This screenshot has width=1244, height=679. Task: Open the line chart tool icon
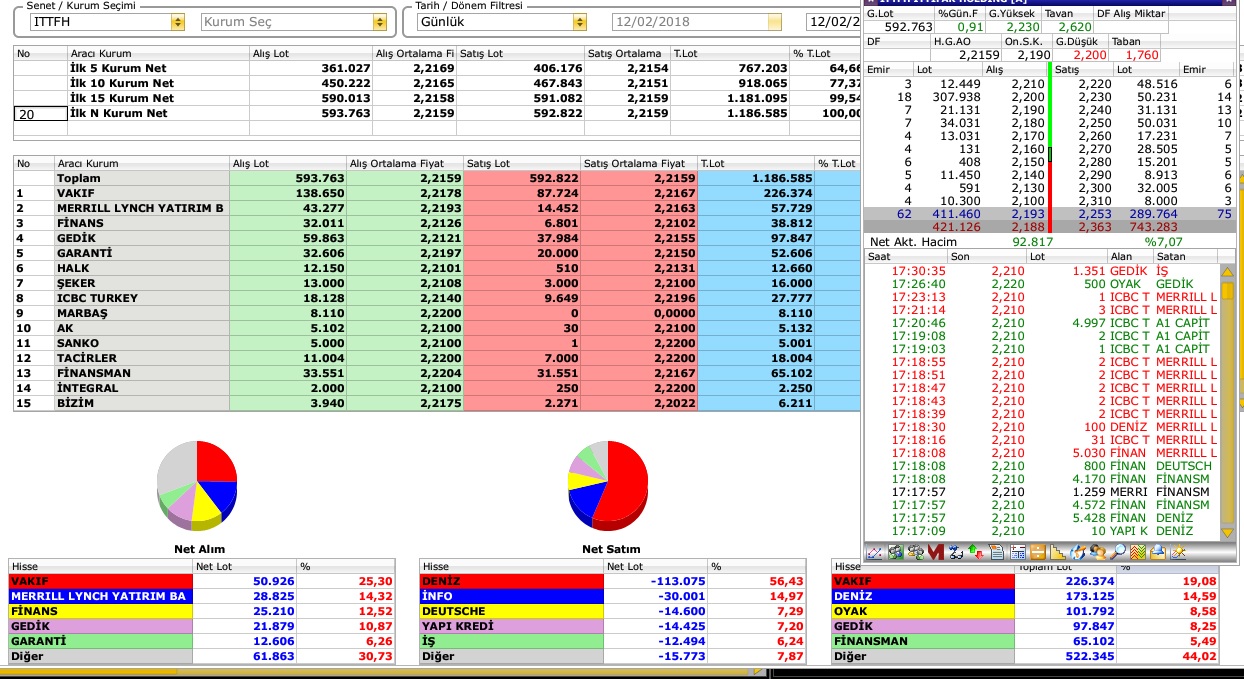875,552
